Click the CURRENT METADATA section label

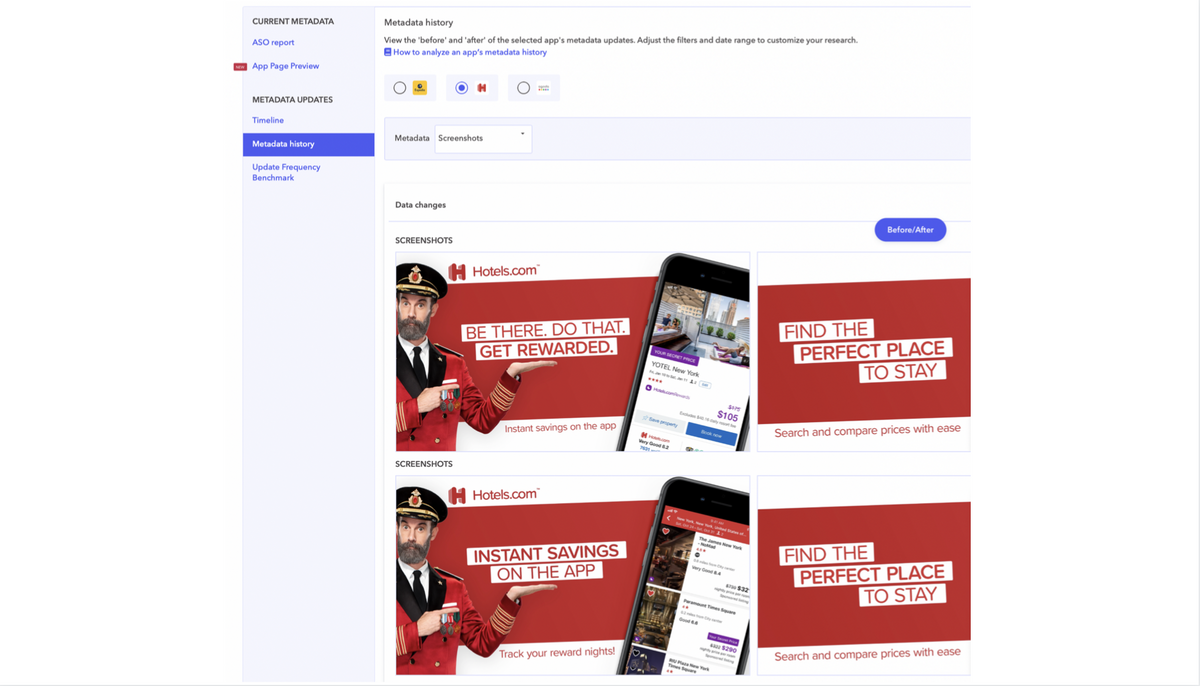[293, 21]
